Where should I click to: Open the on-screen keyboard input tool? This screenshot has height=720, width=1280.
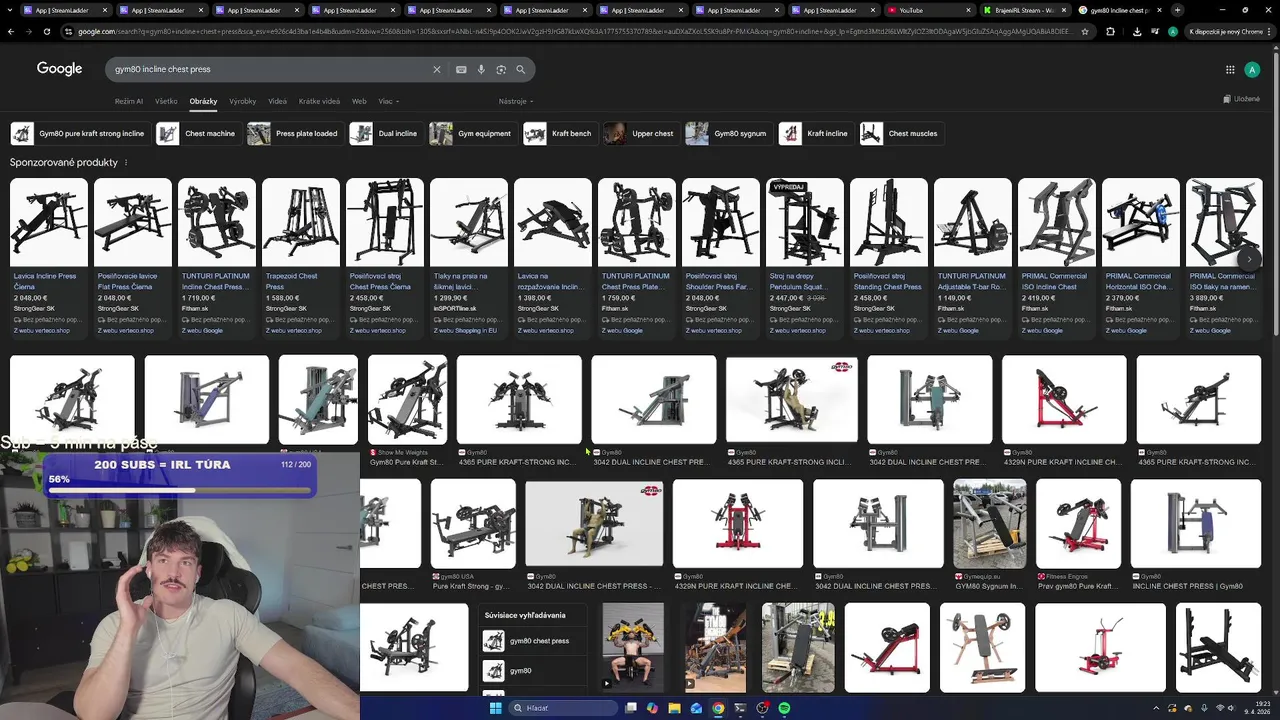point(461,70)
